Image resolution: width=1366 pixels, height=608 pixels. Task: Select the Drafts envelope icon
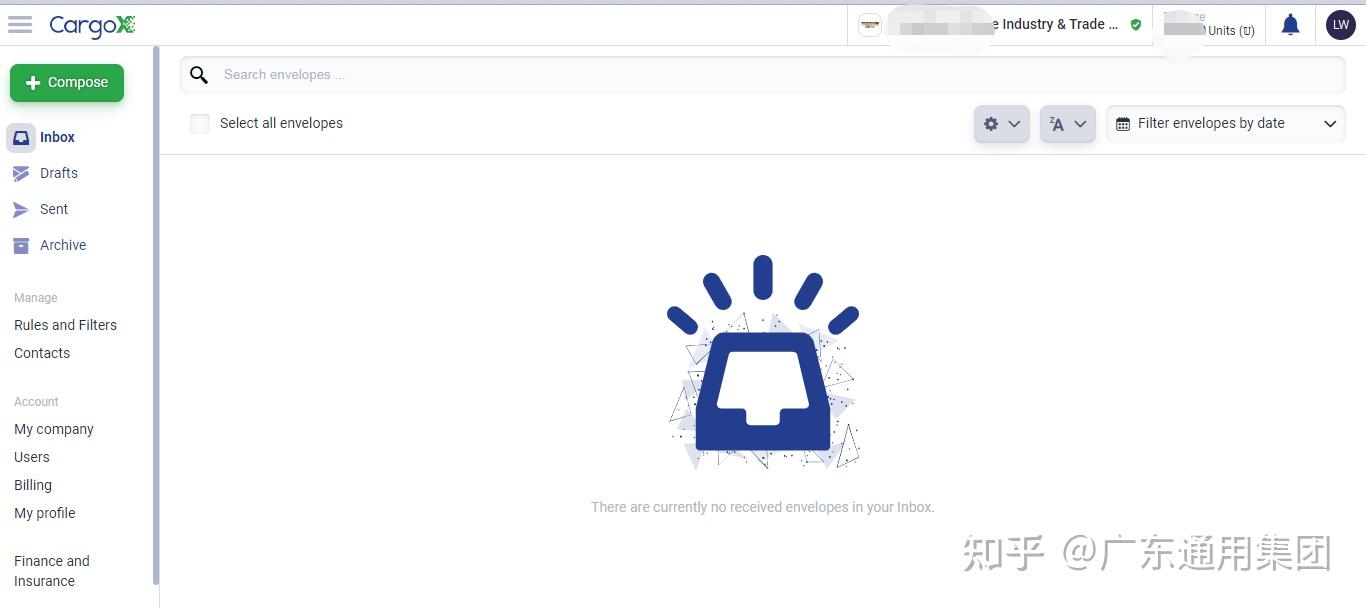[21, 173]
